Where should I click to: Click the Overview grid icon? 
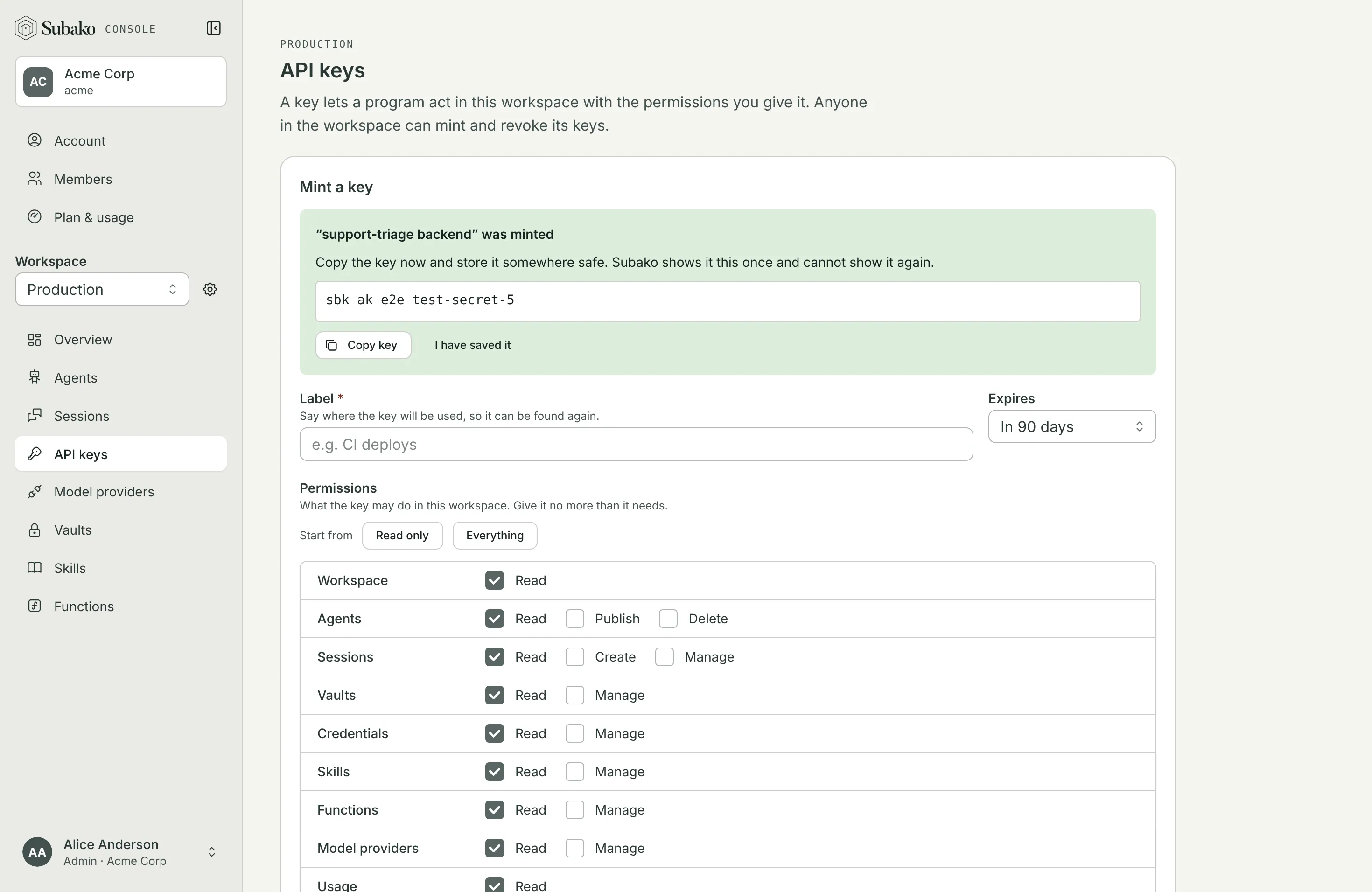point(35,339)
